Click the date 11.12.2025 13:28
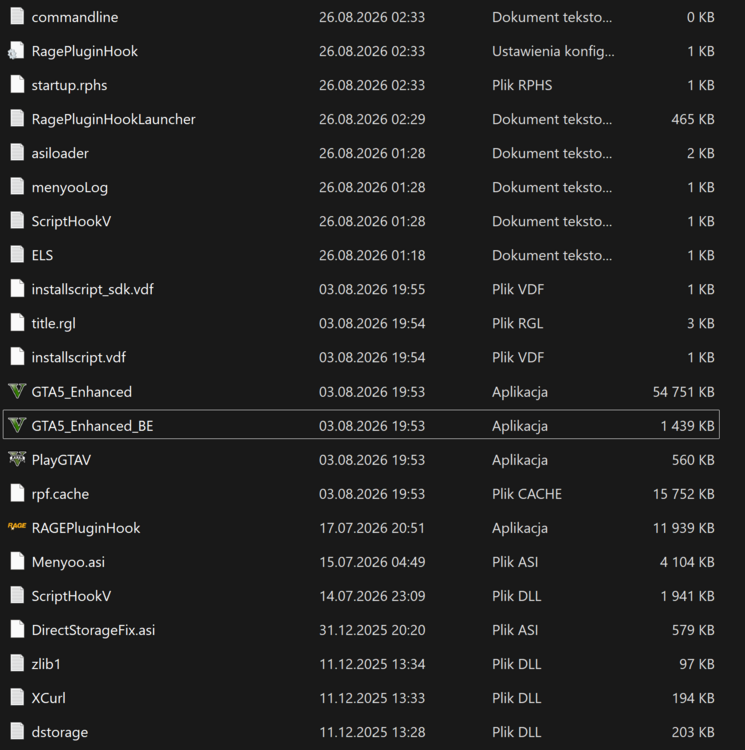The width and height of the screenshot is (745, 750). click(x=372, y=732)
